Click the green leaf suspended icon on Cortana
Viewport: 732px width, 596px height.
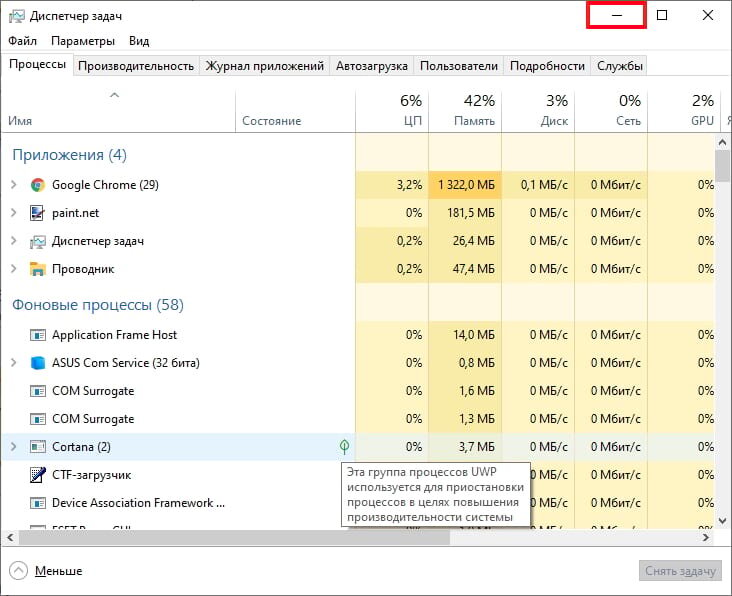pos(345,447)
